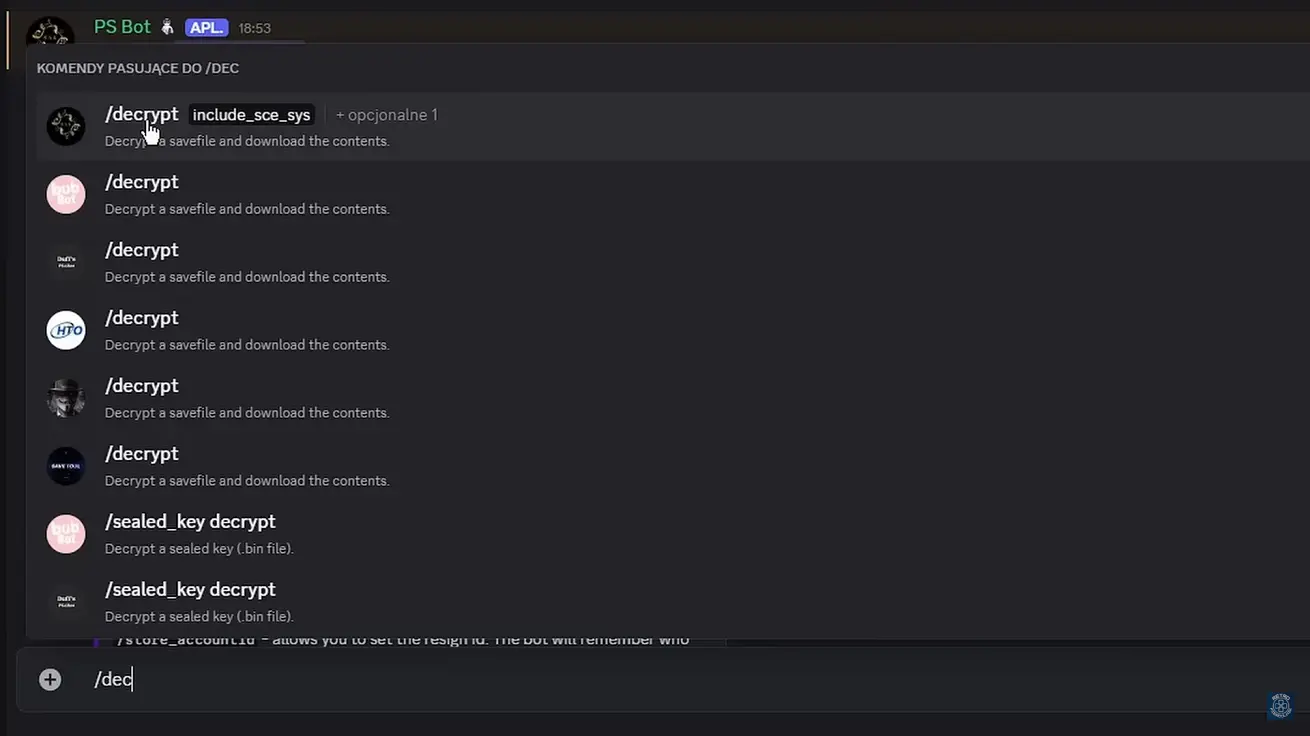Click the Retro Templates icon near the input field
Screen dimensions: 1310x736
[1280, 706]
